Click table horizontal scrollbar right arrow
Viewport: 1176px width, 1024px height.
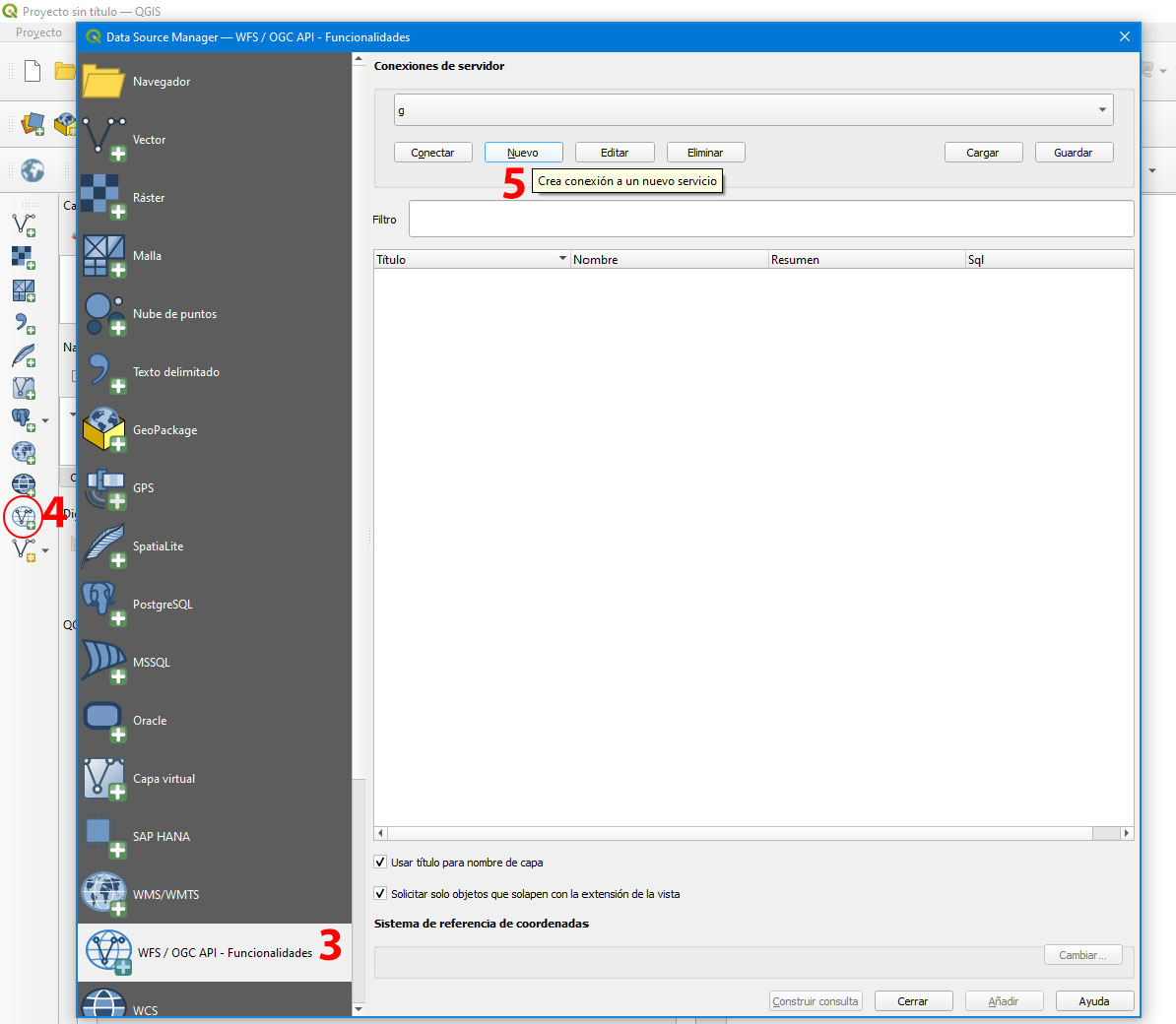point(1126,833)
